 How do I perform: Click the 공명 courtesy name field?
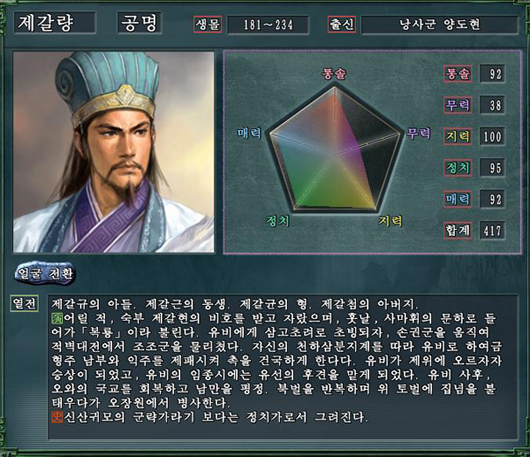139,23
